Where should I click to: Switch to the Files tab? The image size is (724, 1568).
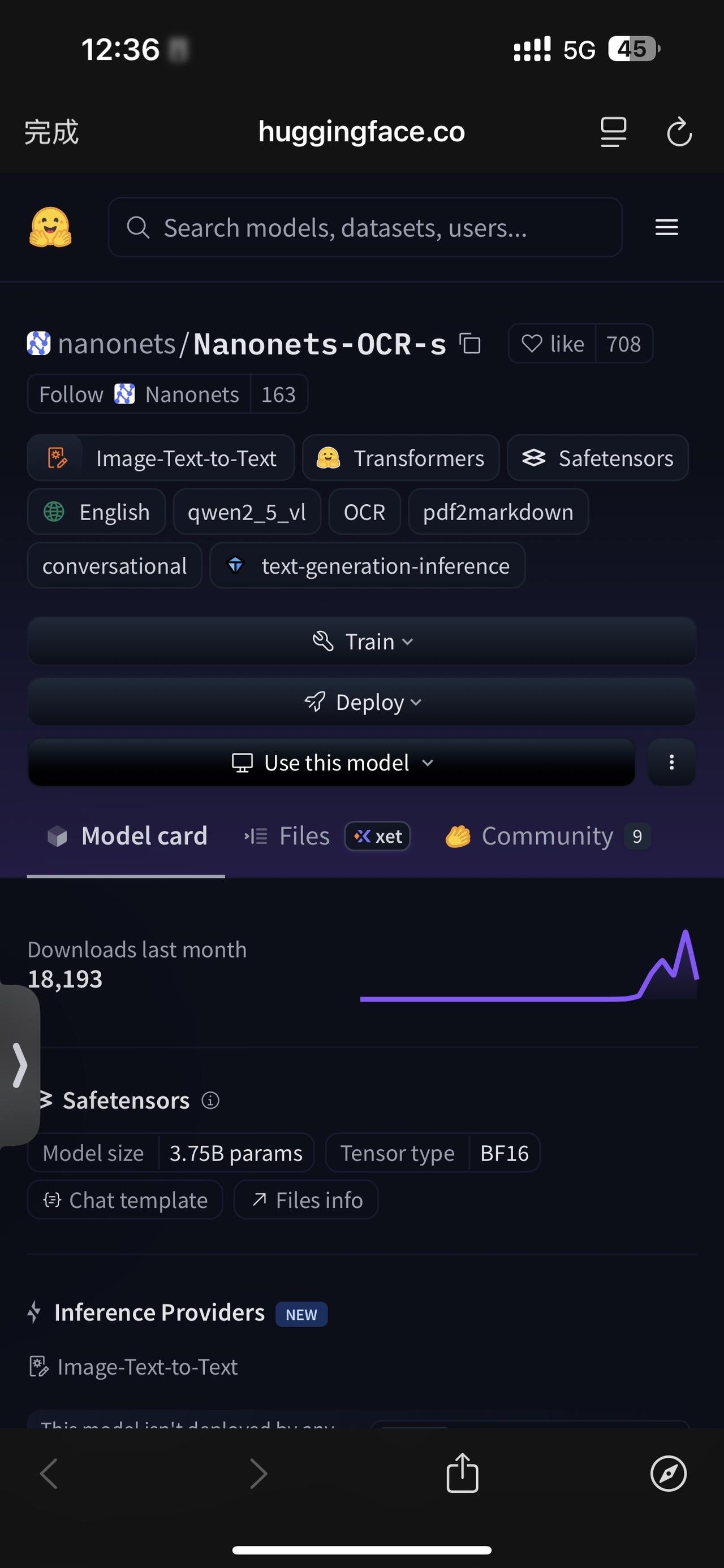[304, 837]
